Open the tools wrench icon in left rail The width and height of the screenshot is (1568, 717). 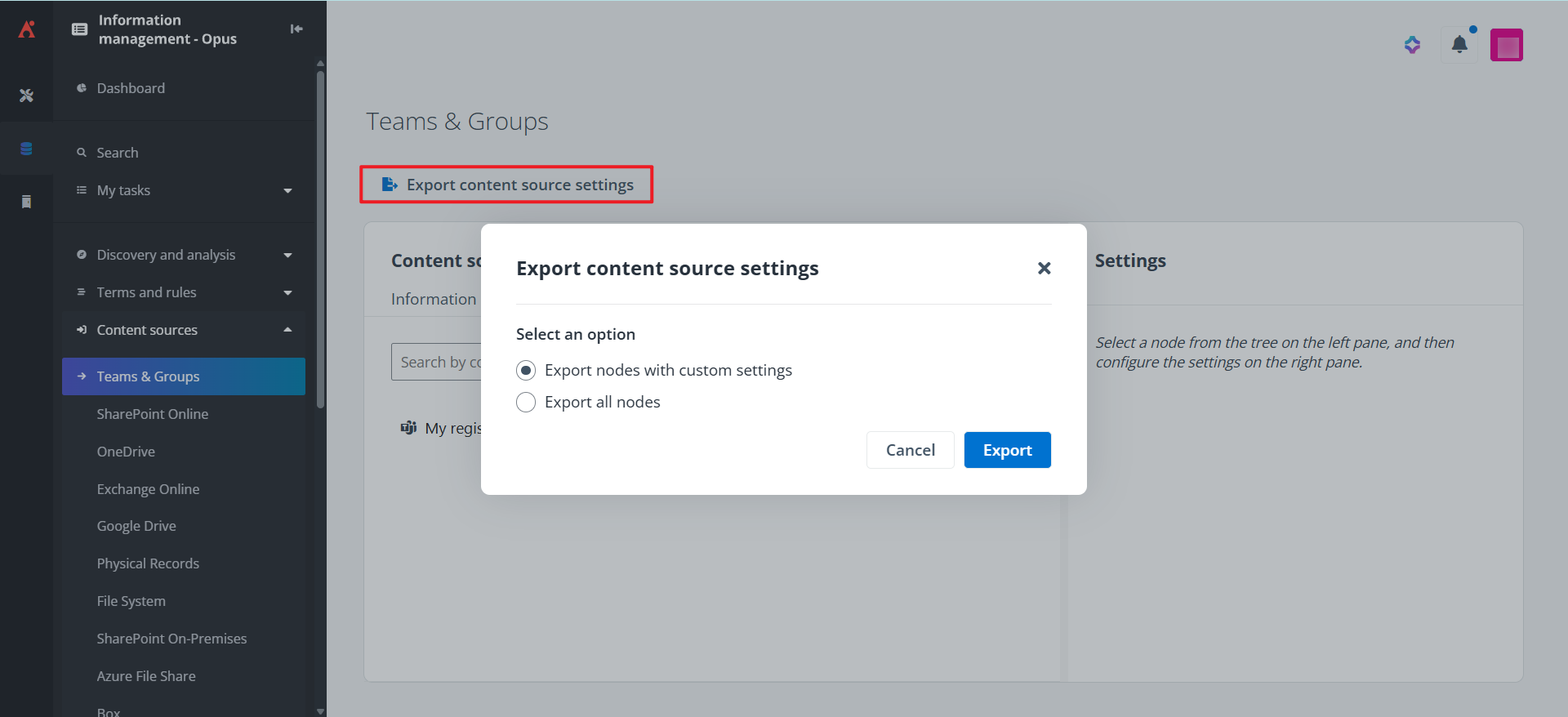coord(26,96)
